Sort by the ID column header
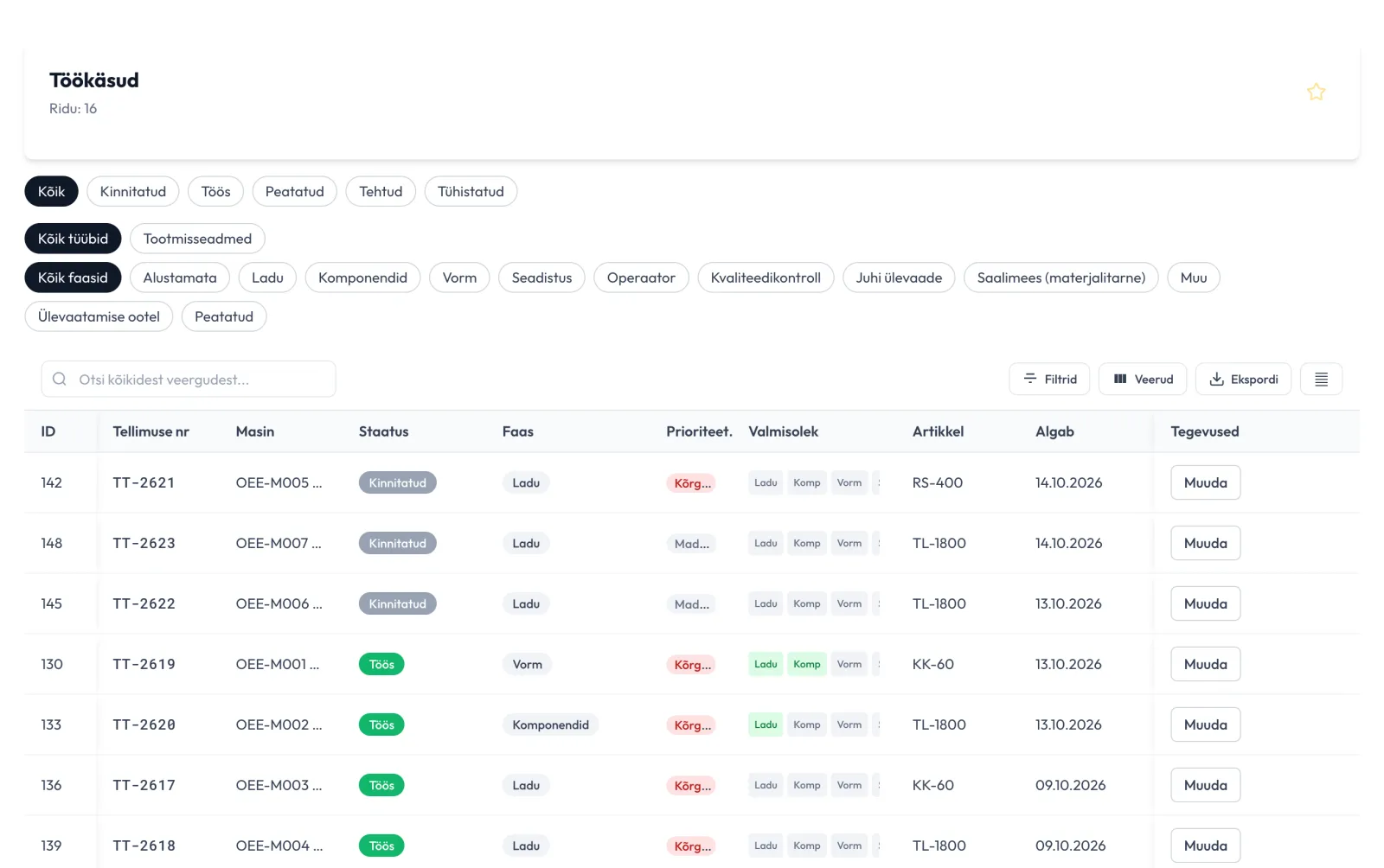Screen dimensions: 1384x868 coord(48,431)
